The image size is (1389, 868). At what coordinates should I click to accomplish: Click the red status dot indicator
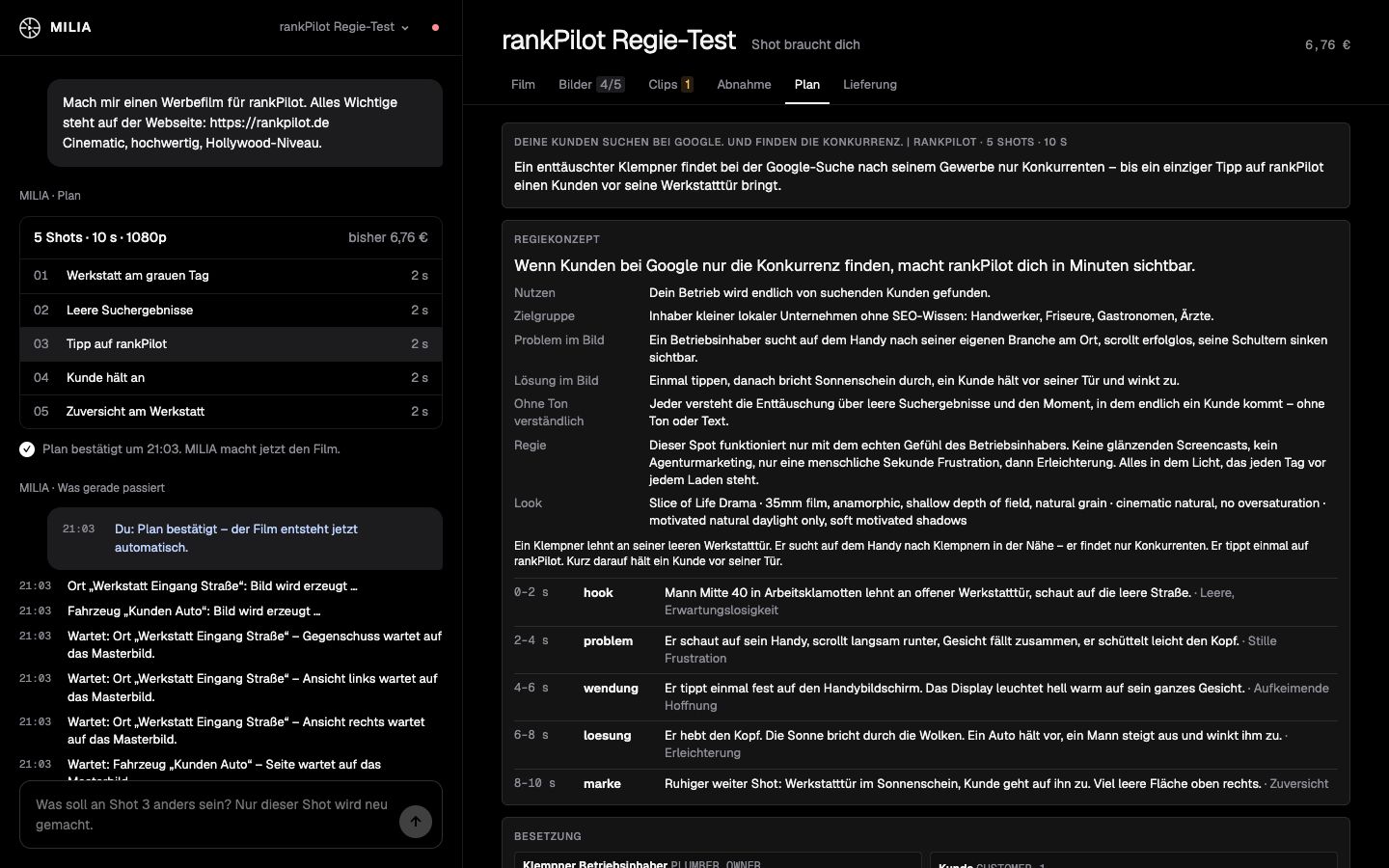tap(435, 27)
